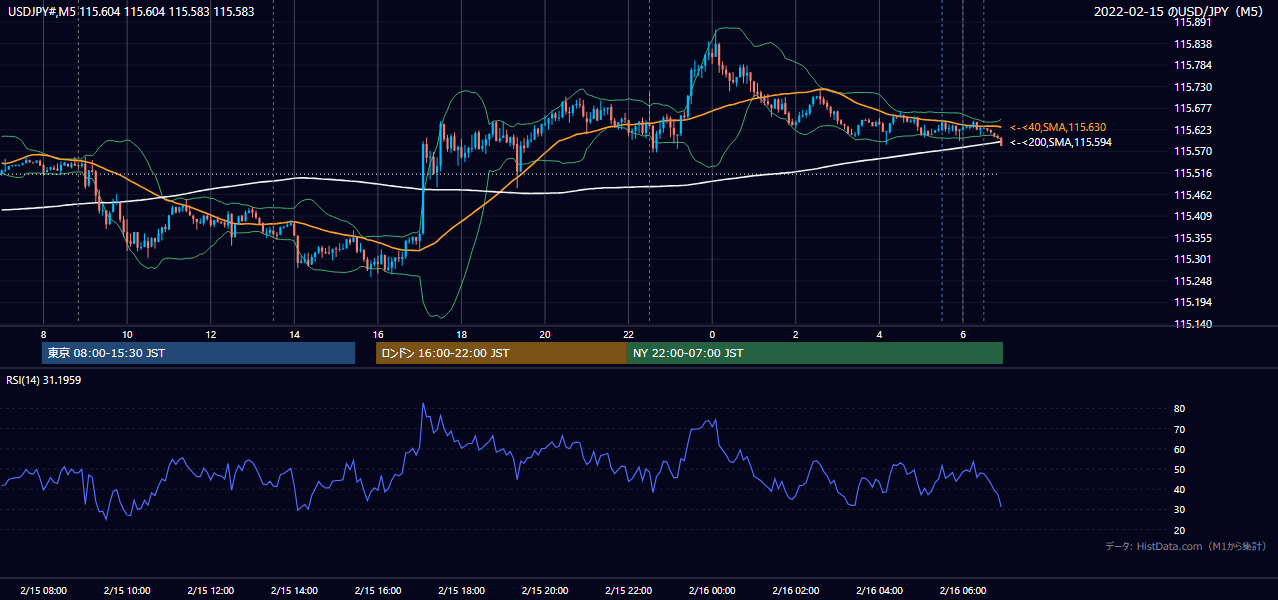The width and height of the screenshot is (1278, 600).
Task: Click hour tick 20 under price chart
Action: (x=544, y=334)
